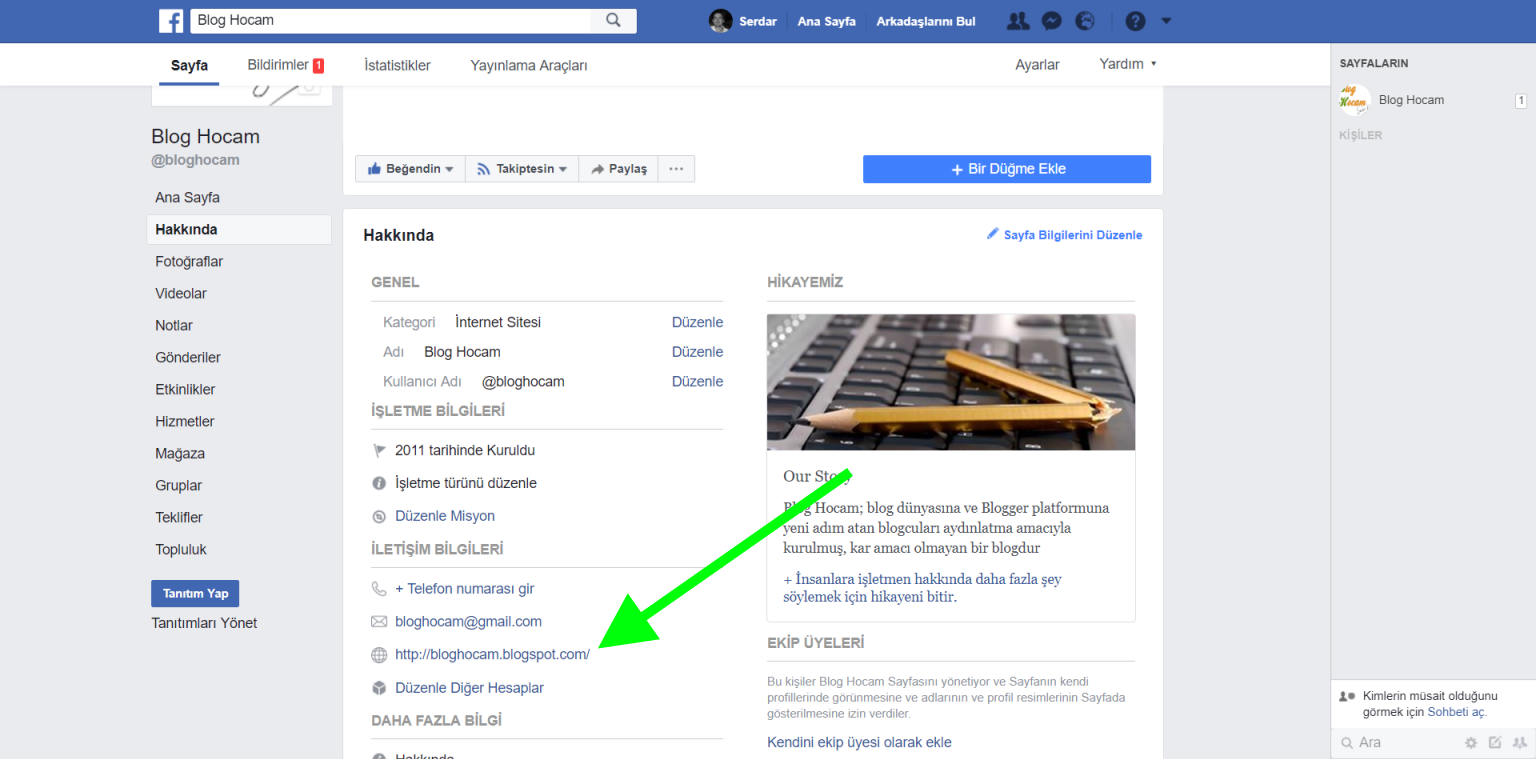
Task: Click the mission icon beside Düzenle Misyon
Action: click(x=379, y=516)
